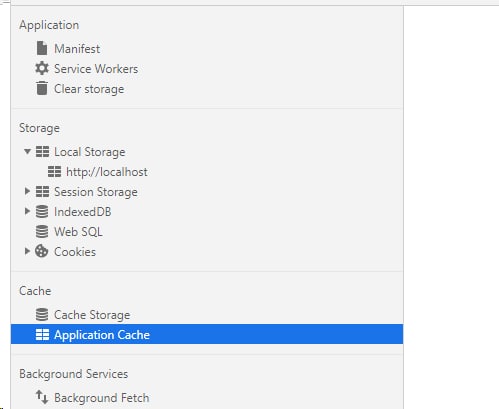Click the Service Workers gear icon
The image size is (499, 409).
pos(42,69)
